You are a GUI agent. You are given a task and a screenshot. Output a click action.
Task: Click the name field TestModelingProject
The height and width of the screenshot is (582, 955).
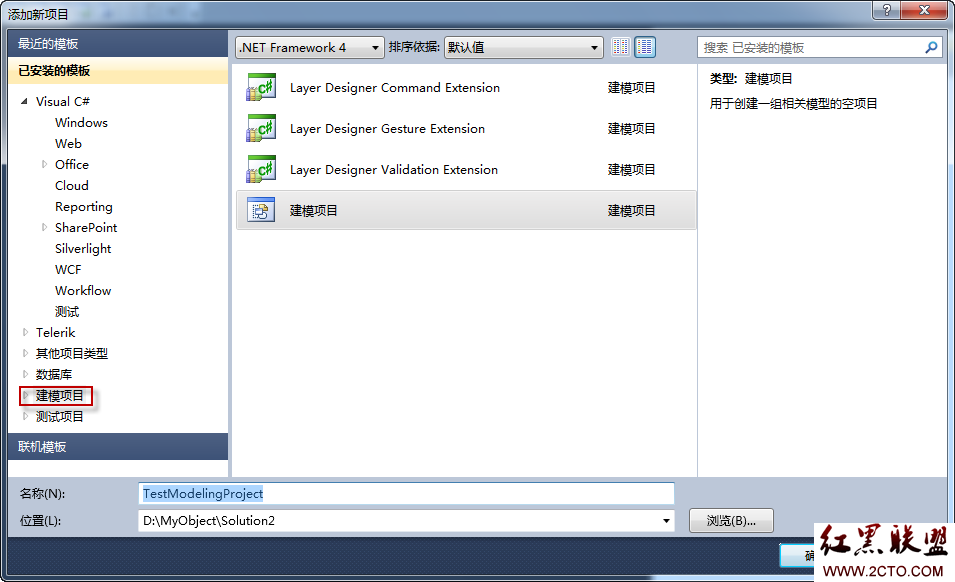pos(406,494)
